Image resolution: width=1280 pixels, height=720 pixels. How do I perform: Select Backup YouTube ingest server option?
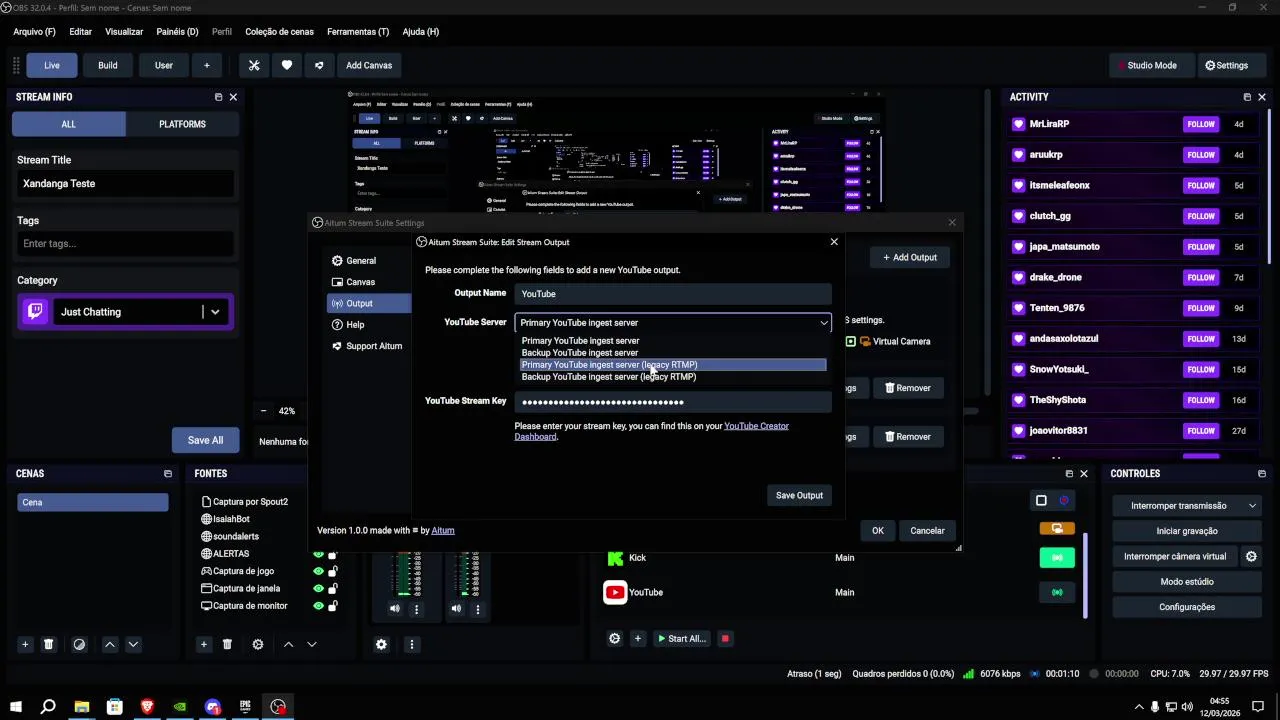click(673, 353)
